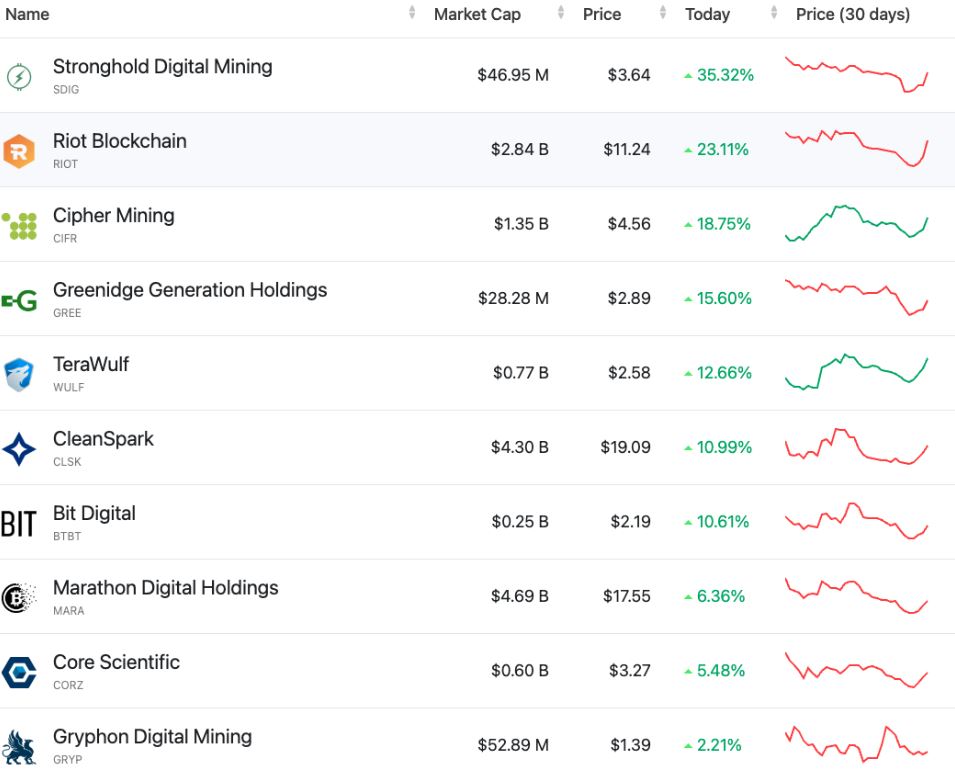Sort by the Market Cap column sort arrows
Screen dimensions: 955x778
(x=560, y=12)
